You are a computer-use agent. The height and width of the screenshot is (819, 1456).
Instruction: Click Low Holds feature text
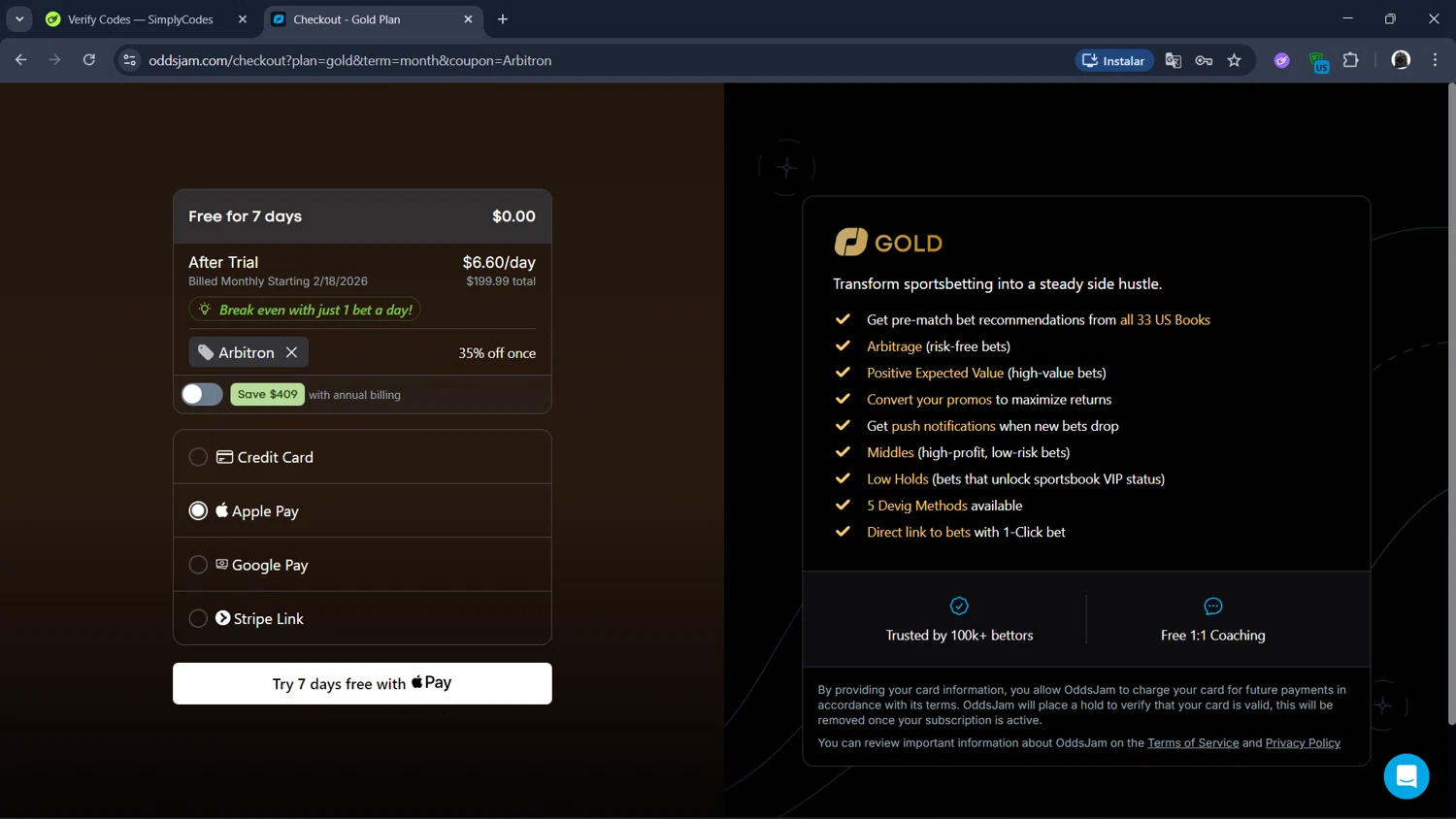point(898,478)
